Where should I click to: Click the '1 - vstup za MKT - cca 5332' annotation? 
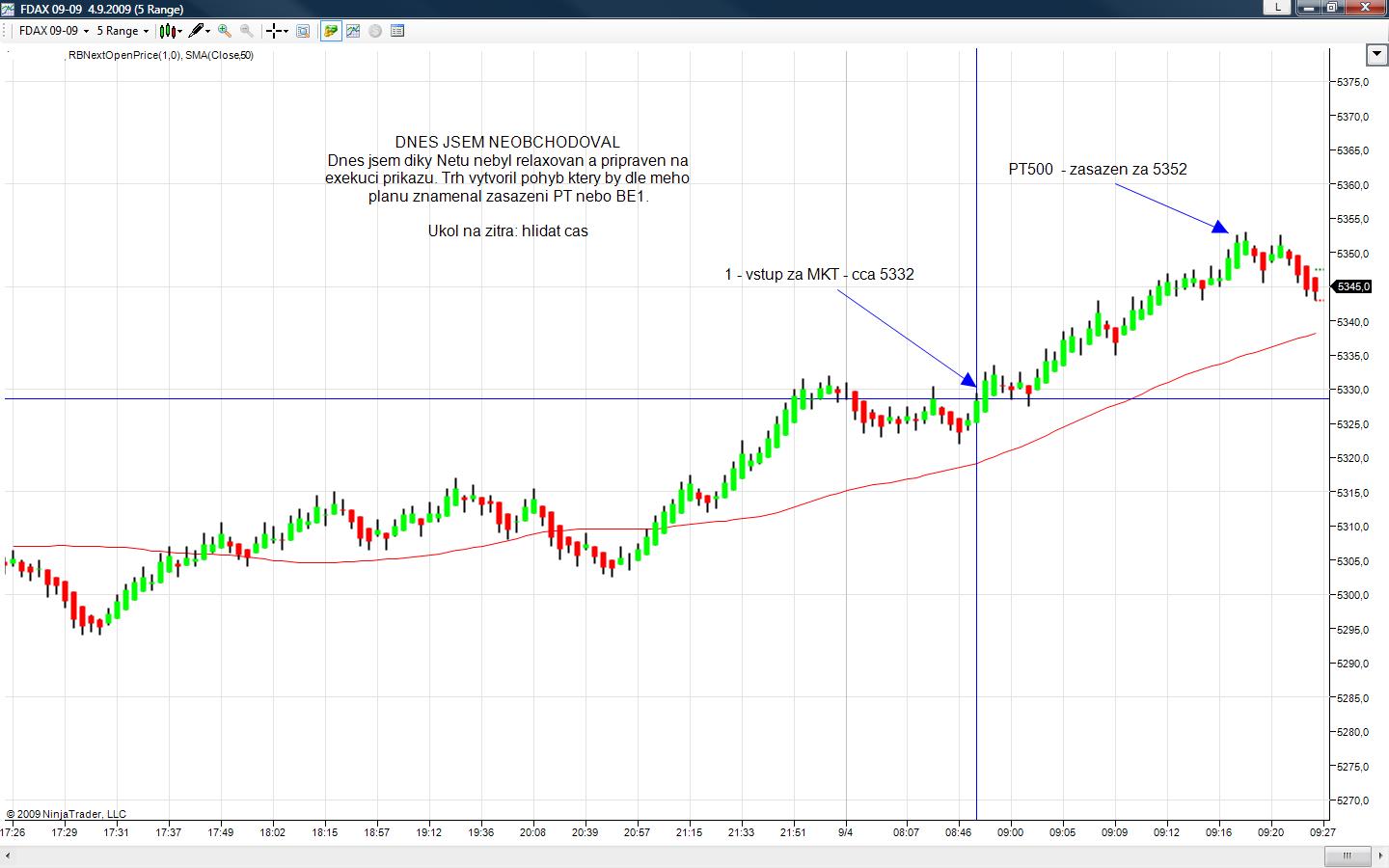click(x=819, y=275)
